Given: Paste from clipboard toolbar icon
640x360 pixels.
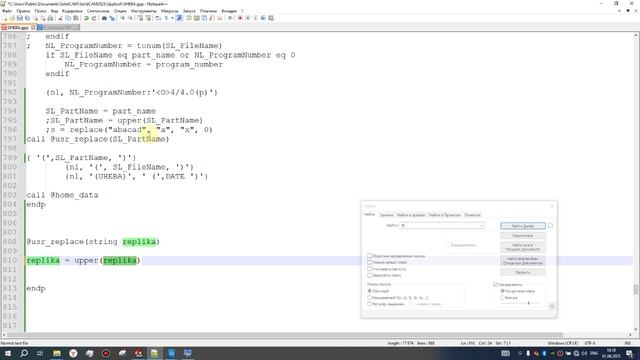Looking at the screenshot, I should (76, 18).
